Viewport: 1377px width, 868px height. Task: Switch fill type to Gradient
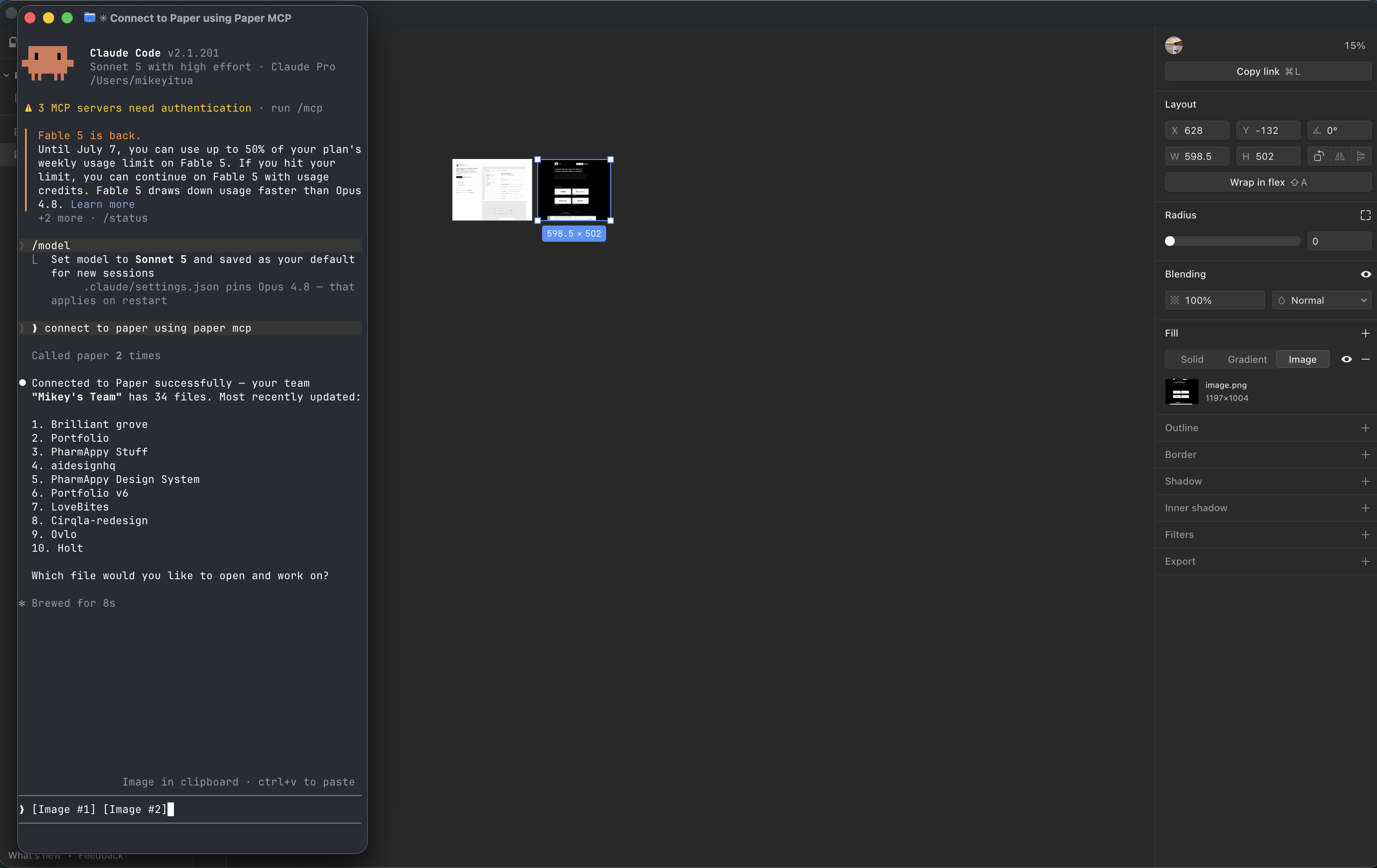pyautogui.click(x=1247, y=359)
